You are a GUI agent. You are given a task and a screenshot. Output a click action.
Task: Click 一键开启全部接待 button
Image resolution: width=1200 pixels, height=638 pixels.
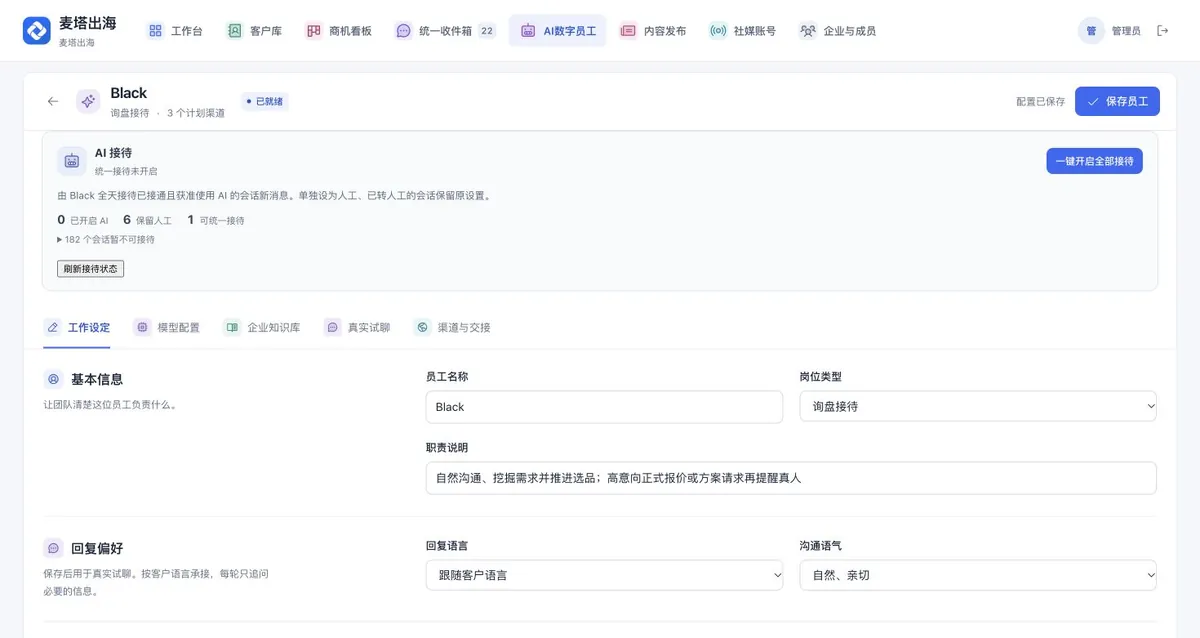(x=1094, y=161)
